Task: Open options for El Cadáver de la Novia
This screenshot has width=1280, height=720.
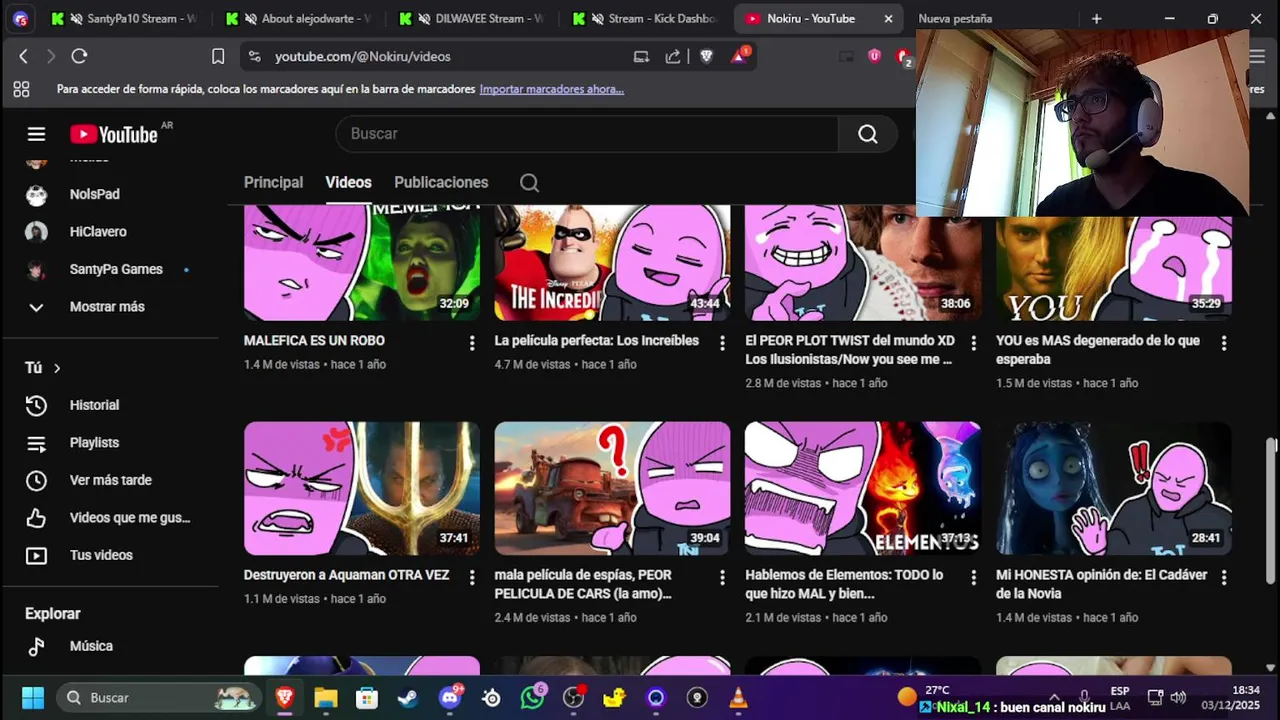Action: tap(1224, 578)
